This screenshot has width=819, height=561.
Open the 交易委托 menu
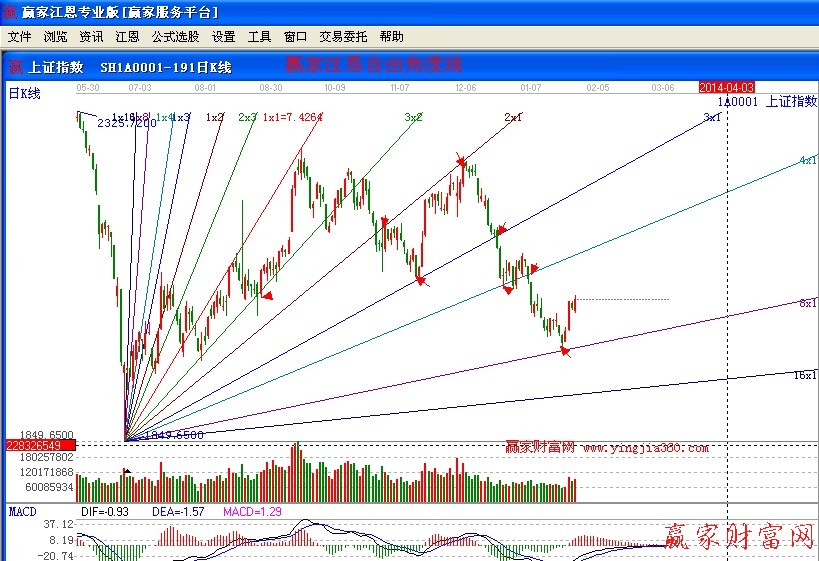(x=343, y=37)
